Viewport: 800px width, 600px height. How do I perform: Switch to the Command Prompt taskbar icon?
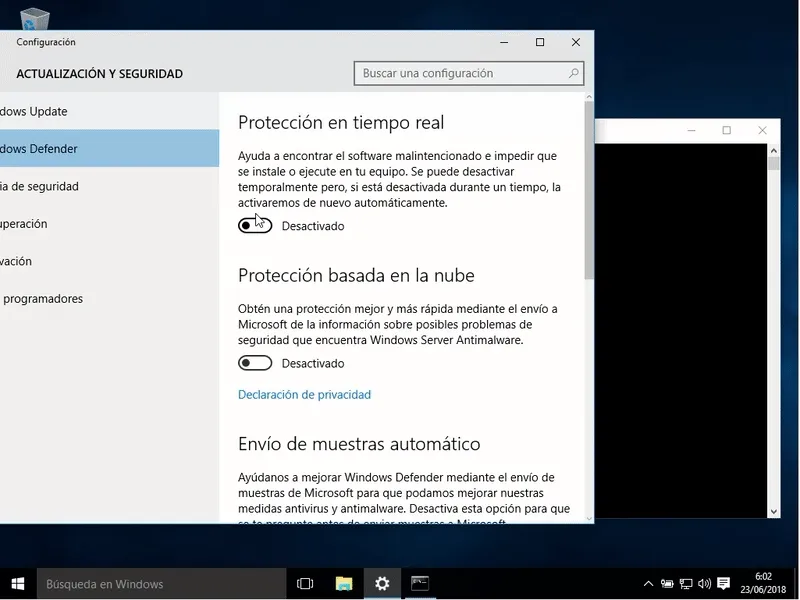[x=420, y=584]
